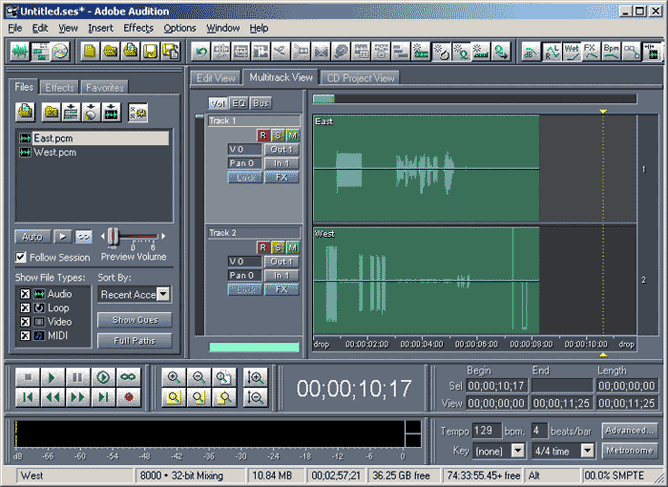This screenshot has width=668, height=487.
Task: Click Insert into Multitrack icon in Files panel
Action: (71, 112)
